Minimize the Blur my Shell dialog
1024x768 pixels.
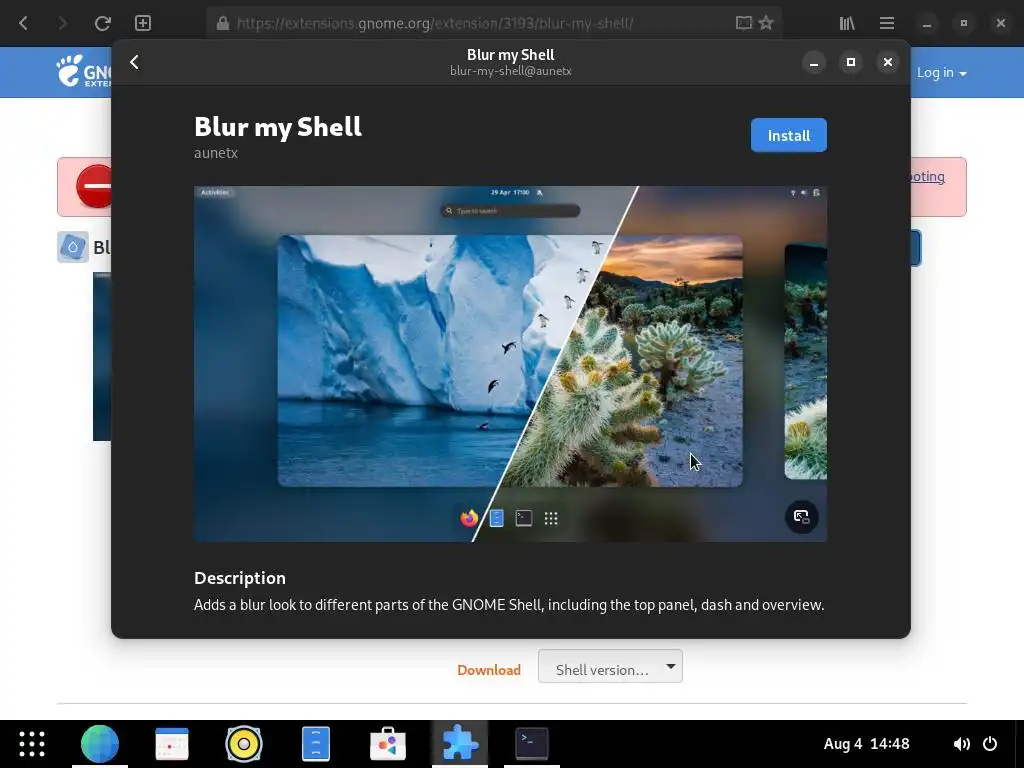point(814,62)
